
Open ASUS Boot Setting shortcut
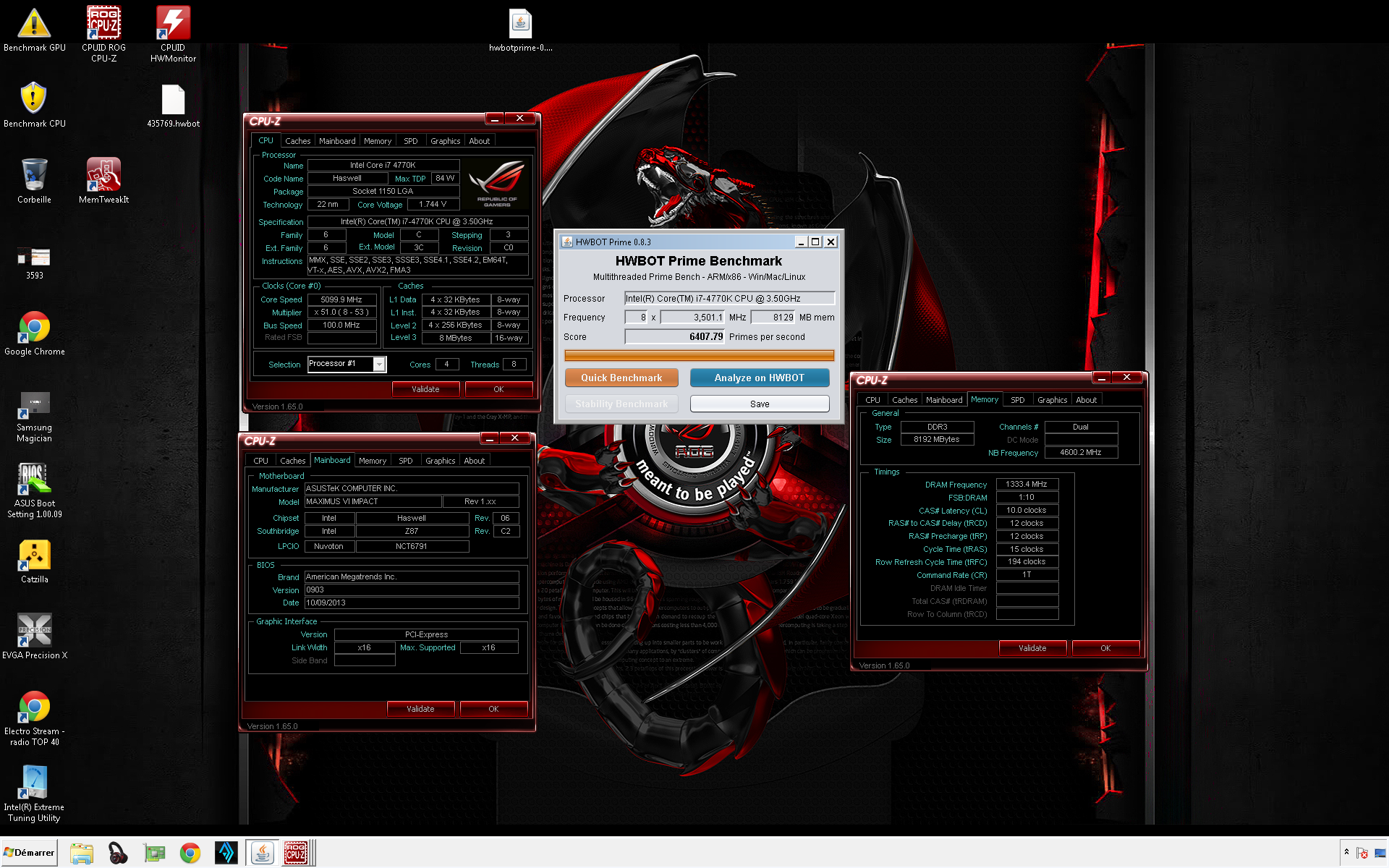click(x=34, y=490)
